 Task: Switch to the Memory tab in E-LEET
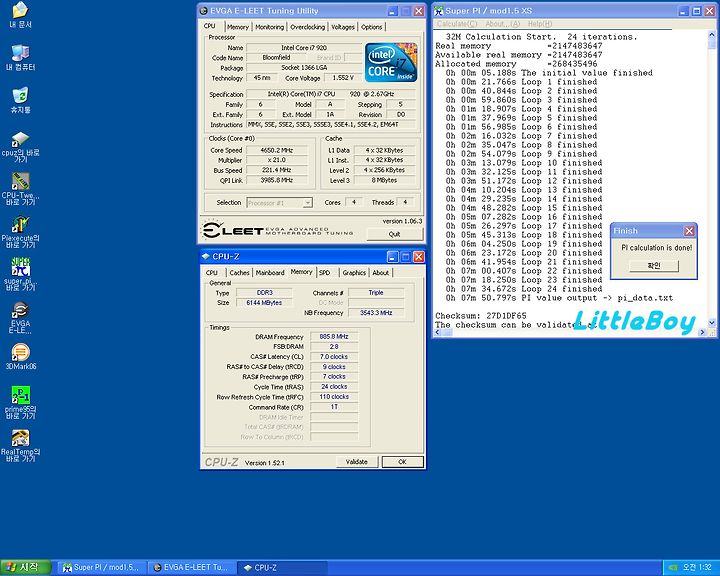[x=238, y=27]
